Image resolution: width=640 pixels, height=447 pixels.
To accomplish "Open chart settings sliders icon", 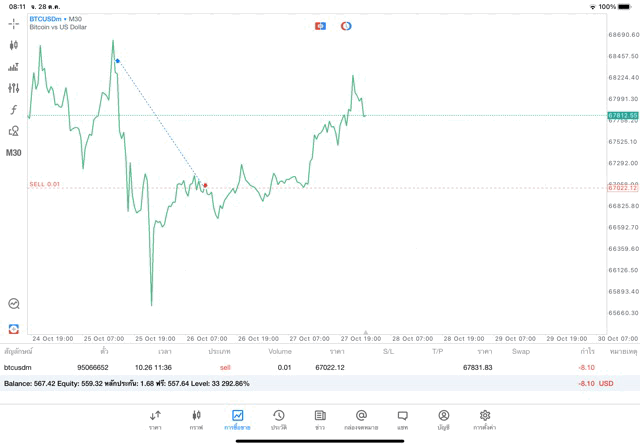I will point(14,88).
